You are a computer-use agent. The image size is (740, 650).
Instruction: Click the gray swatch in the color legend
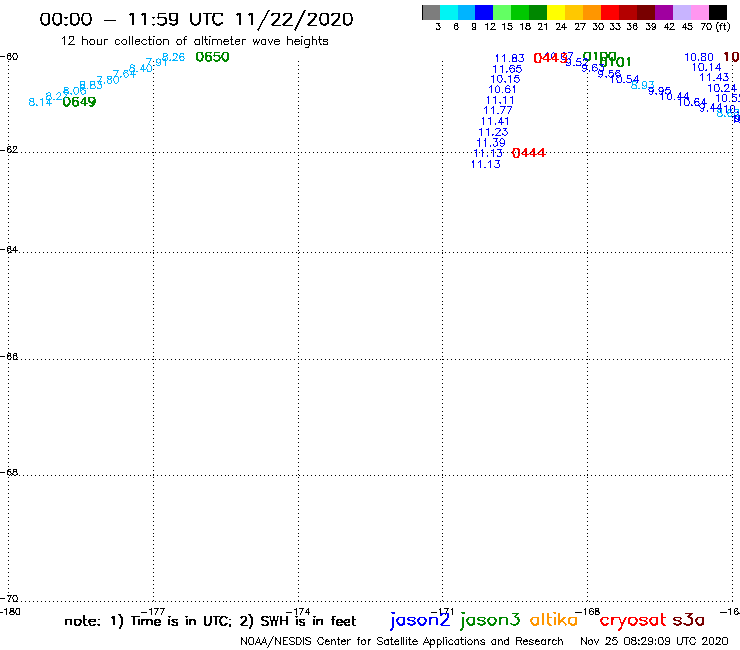point(431,12)
